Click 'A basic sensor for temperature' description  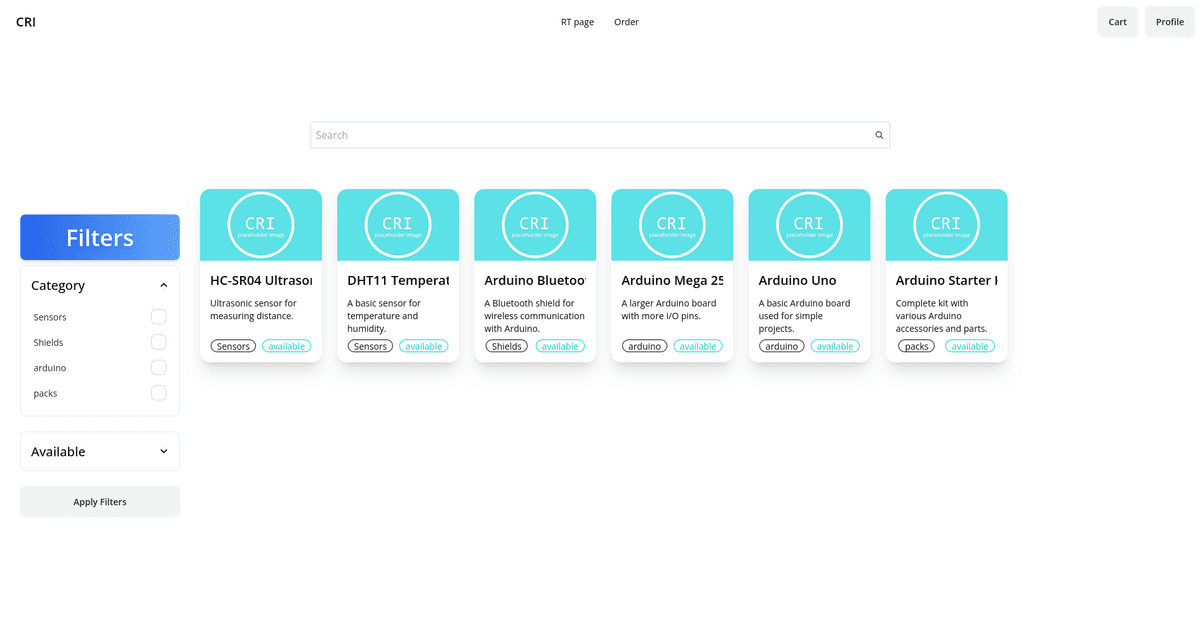pos(384,315)
